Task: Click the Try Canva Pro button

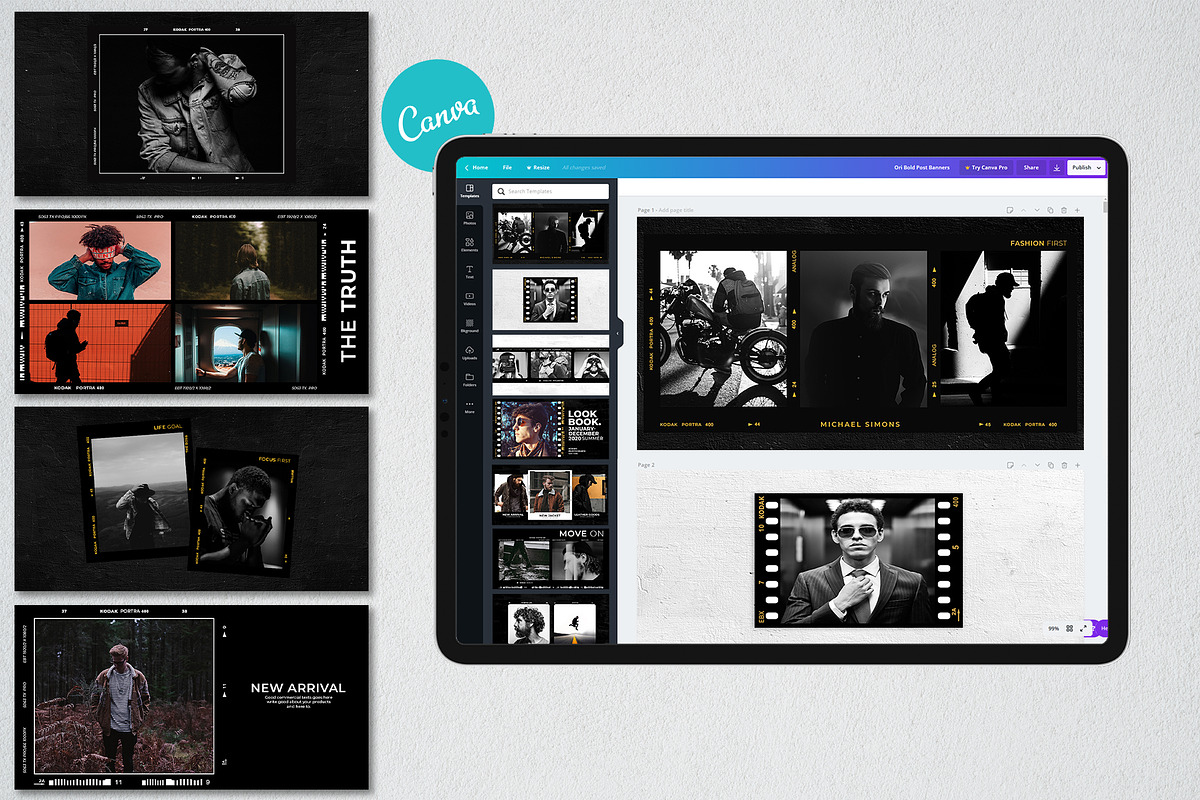Action: (985, 168)
